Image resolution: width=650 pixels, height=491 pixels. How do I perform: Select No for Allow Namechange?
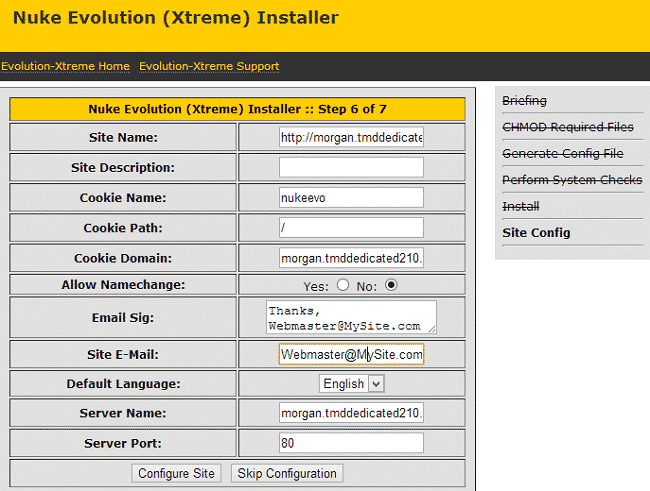(391, 285)
